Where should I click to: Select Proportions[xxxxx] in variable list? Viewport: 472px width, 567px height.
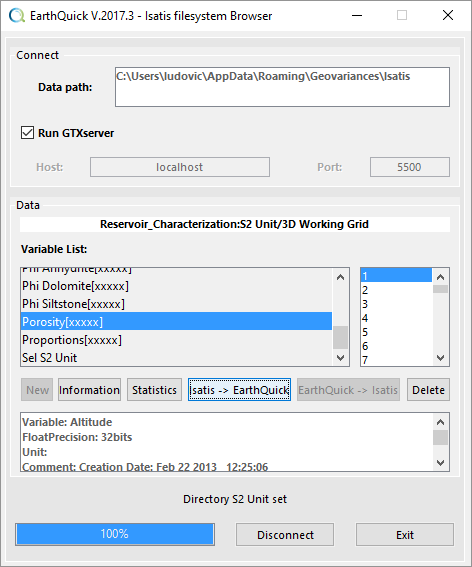176,340
